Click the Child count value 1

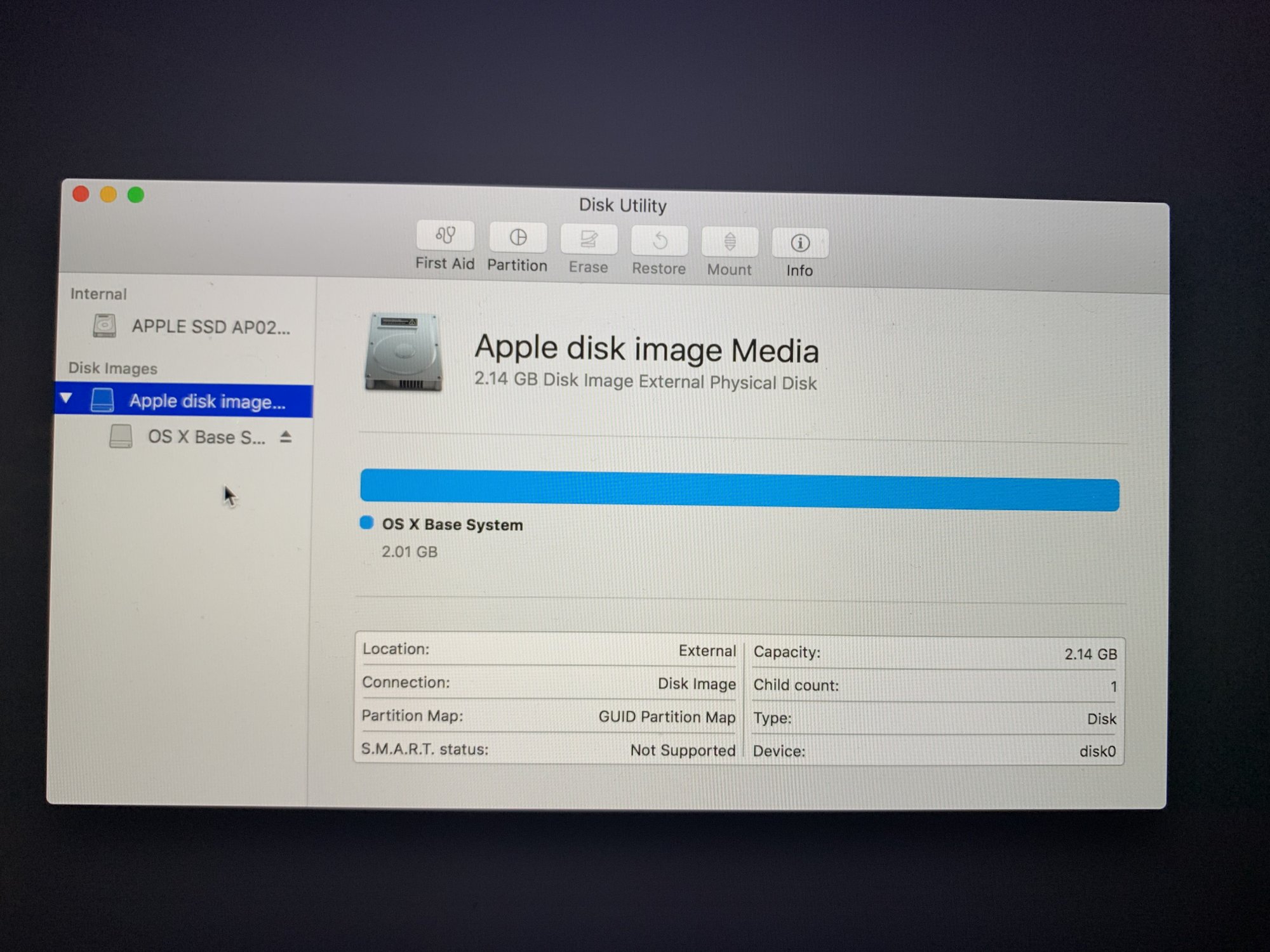(x=1113, y=687)
